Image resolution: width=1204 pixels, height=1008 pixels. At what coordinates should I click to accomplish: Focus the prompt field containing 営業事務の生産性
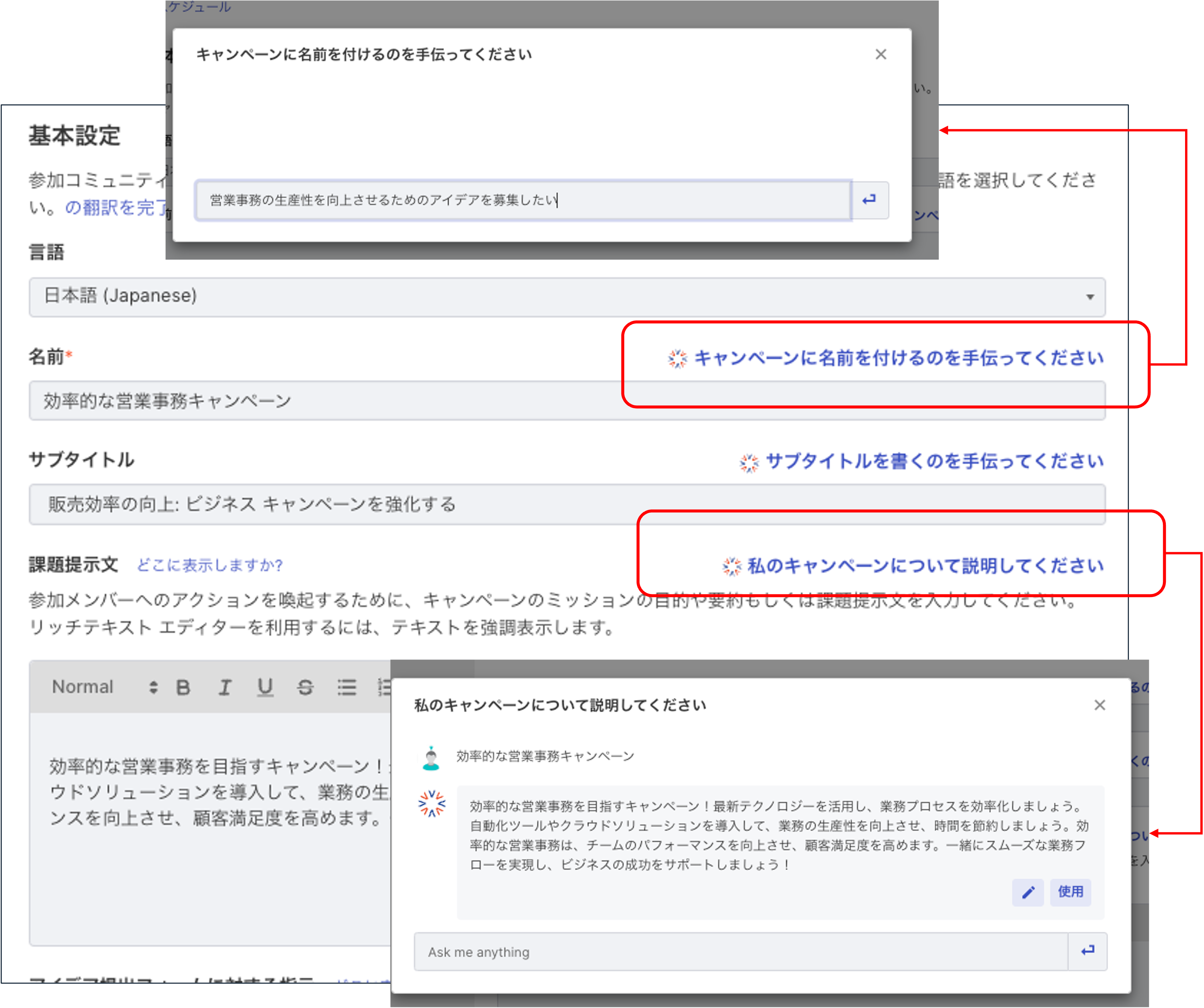pos(523,200)
